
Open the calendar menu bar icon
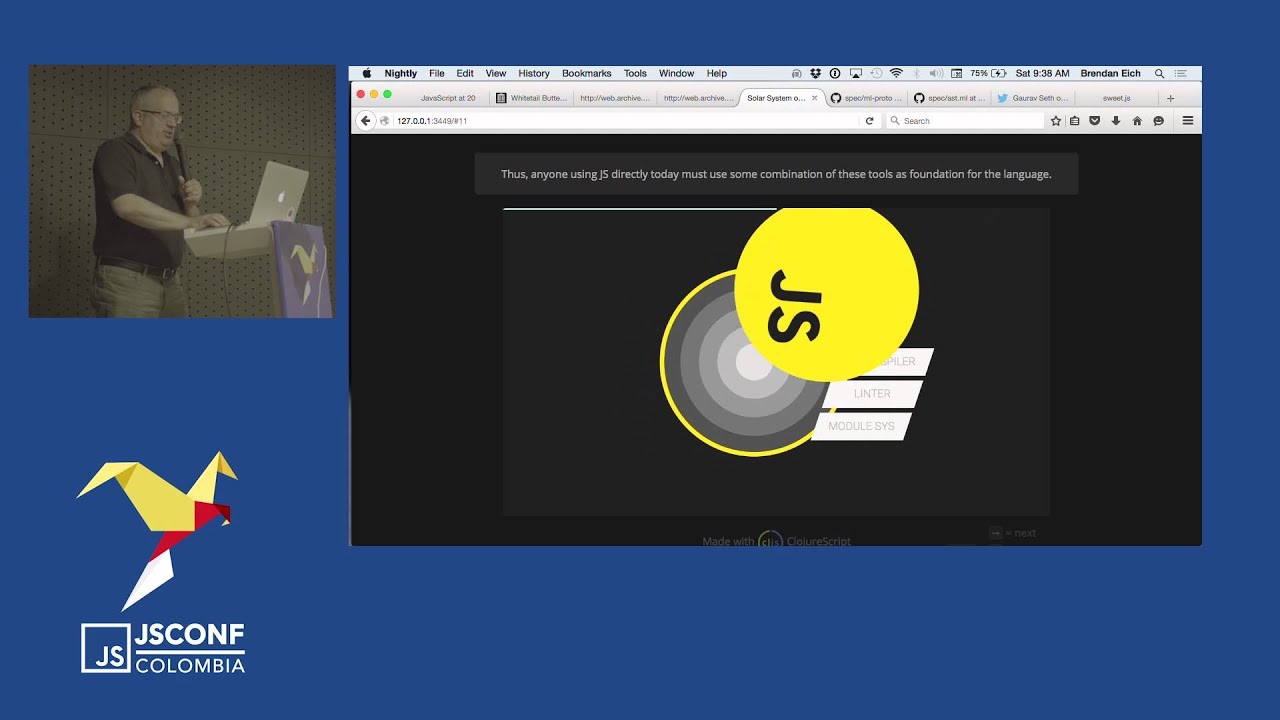957,73
